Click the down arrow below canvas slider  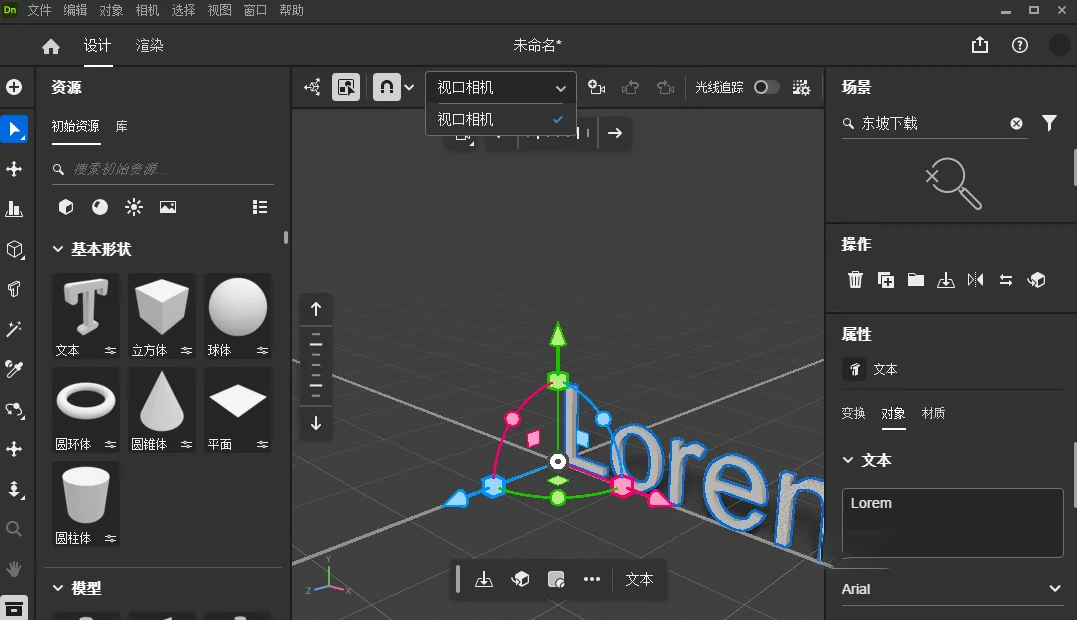coord(316,424)
